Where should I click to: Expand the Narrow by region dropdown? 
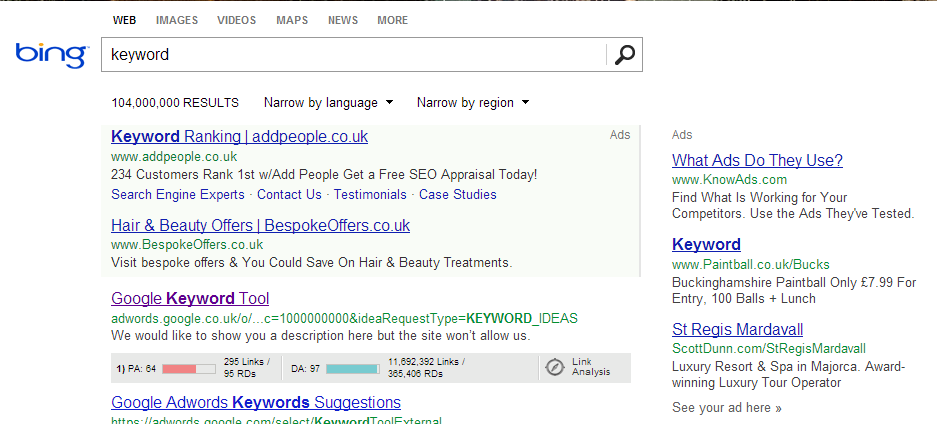[473, 103]
